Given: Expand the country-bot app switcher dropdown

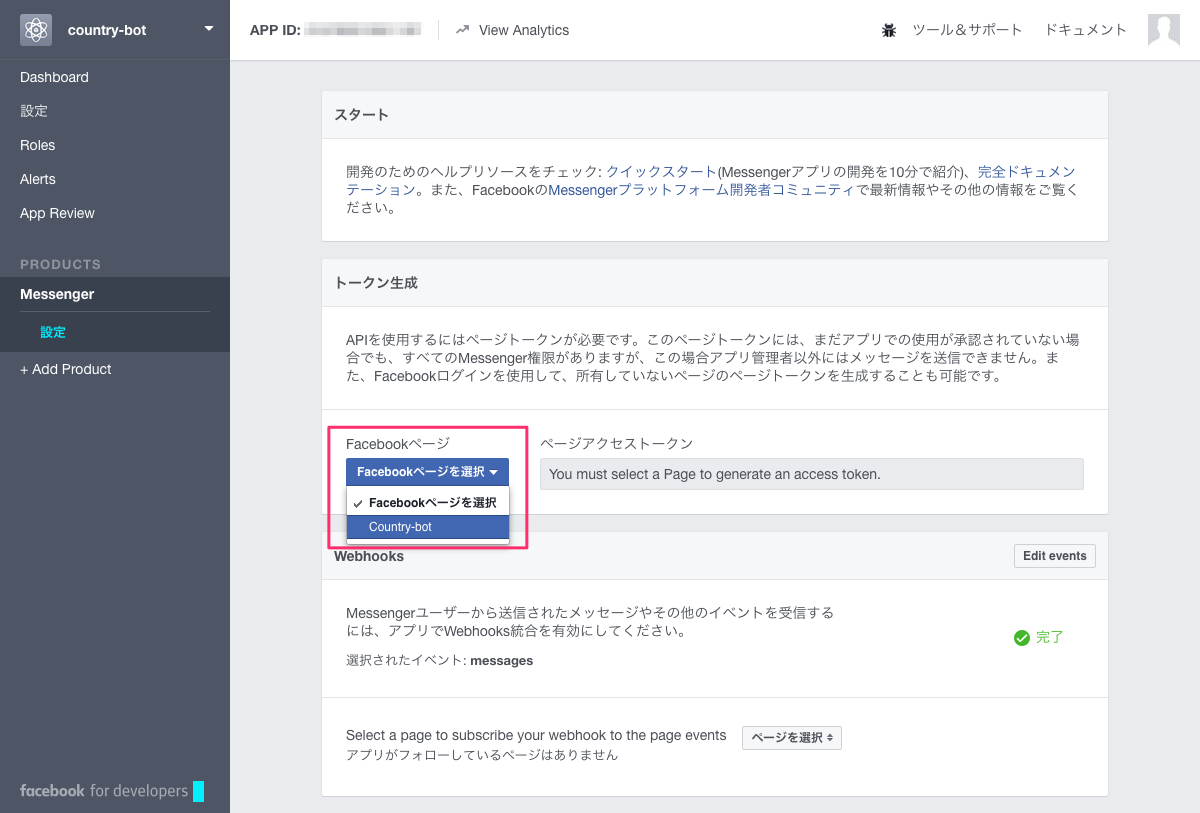Looking at the screenshot, I should pyautogui.click(x=207, y=29).
